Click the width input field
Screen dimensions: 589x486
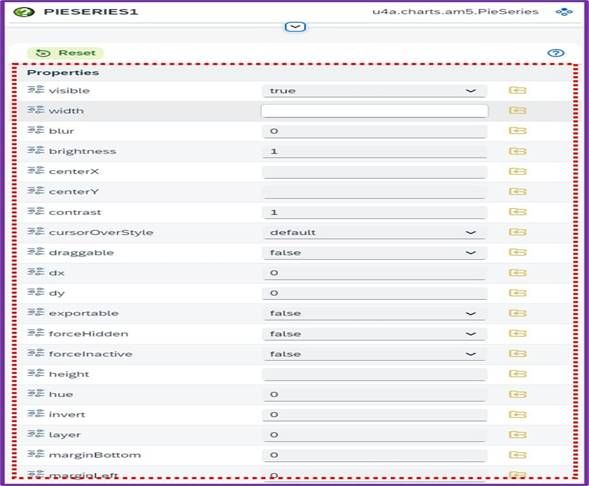pos(375,111)
